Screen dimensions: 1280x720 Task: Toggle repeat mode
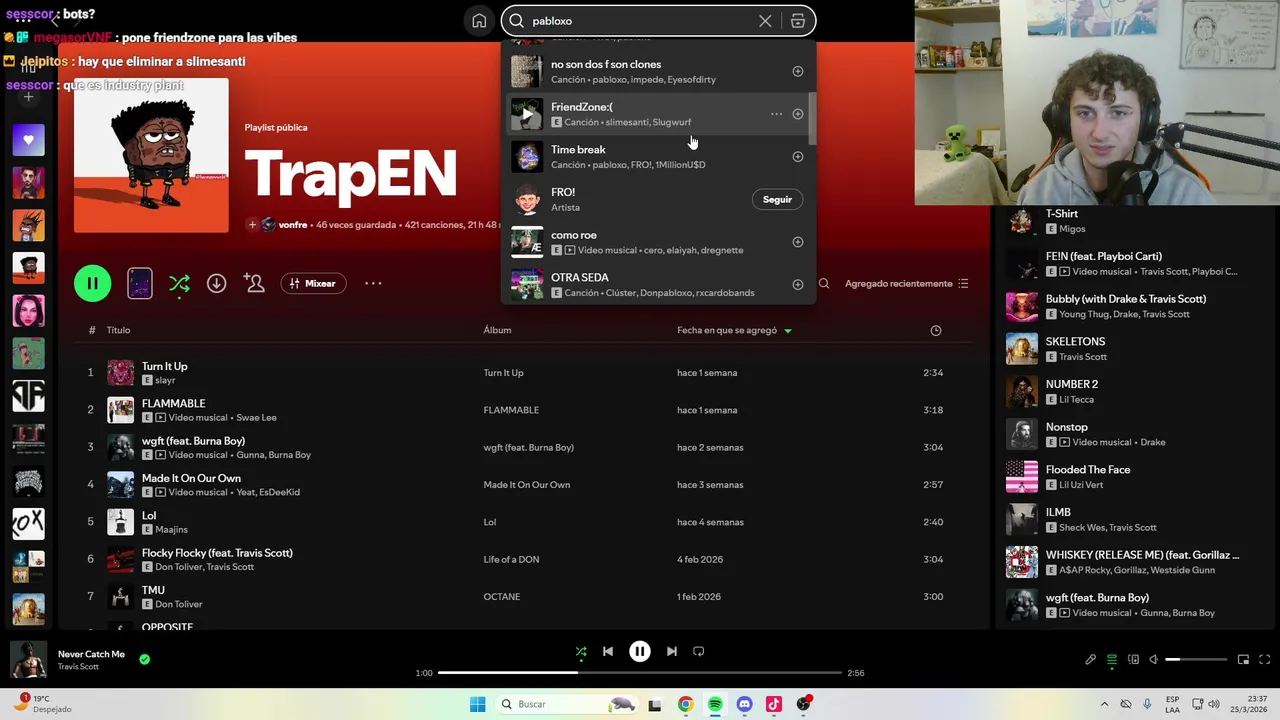[699, 652]
